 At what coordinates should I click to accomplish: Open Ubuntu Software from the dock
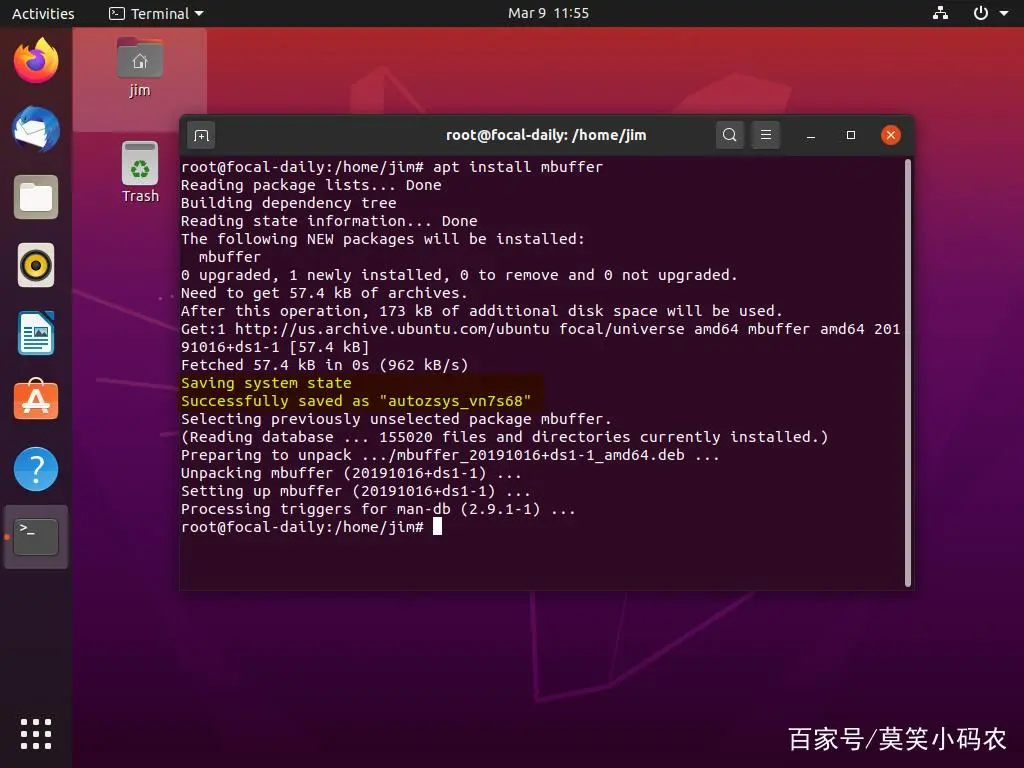click(x=36, y=400)
